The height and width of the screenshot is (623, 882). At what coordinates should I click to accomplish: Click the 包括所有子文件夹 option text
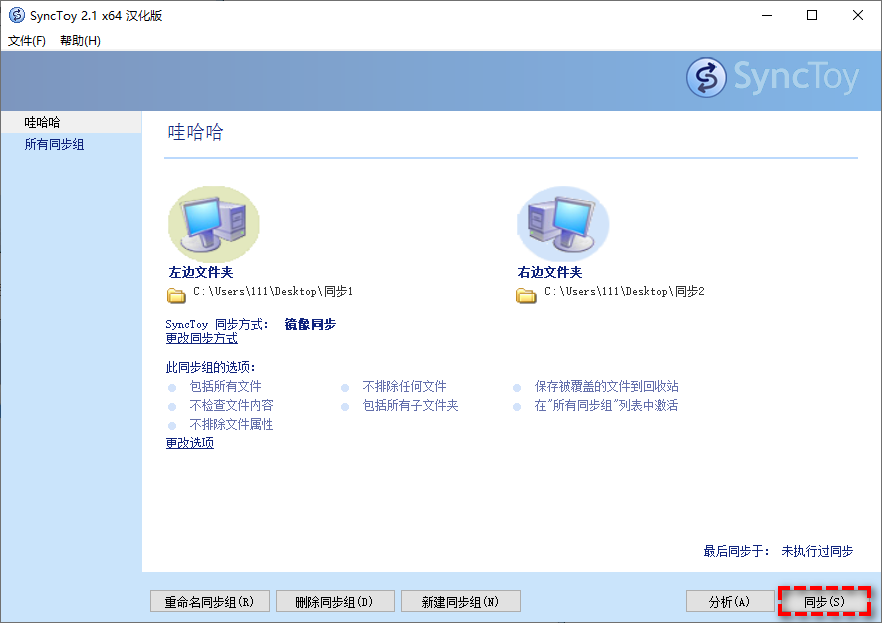click(411, 405)
